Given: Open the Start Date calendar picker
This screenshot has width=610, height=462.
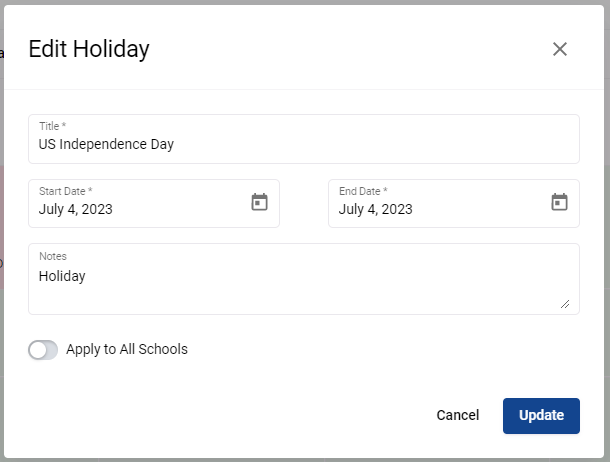Looking at the screenshot, I should [x=259, y=202].
